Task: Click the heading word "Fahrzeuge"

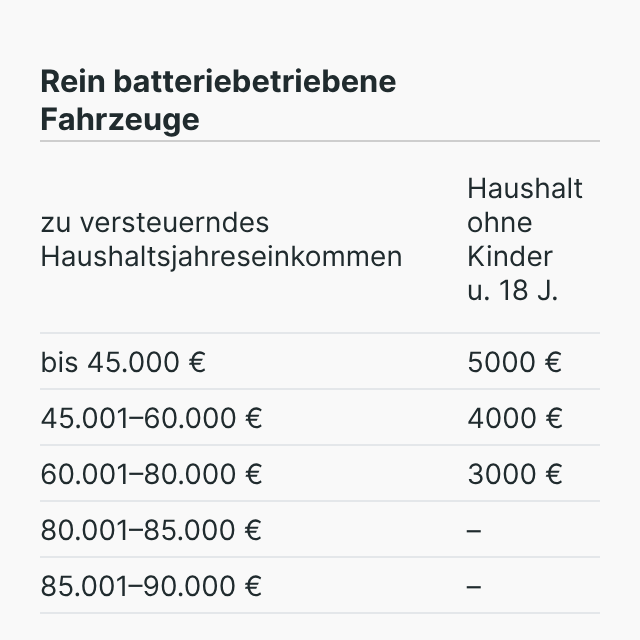Action: pyautogui.click(x=120, y=120)
